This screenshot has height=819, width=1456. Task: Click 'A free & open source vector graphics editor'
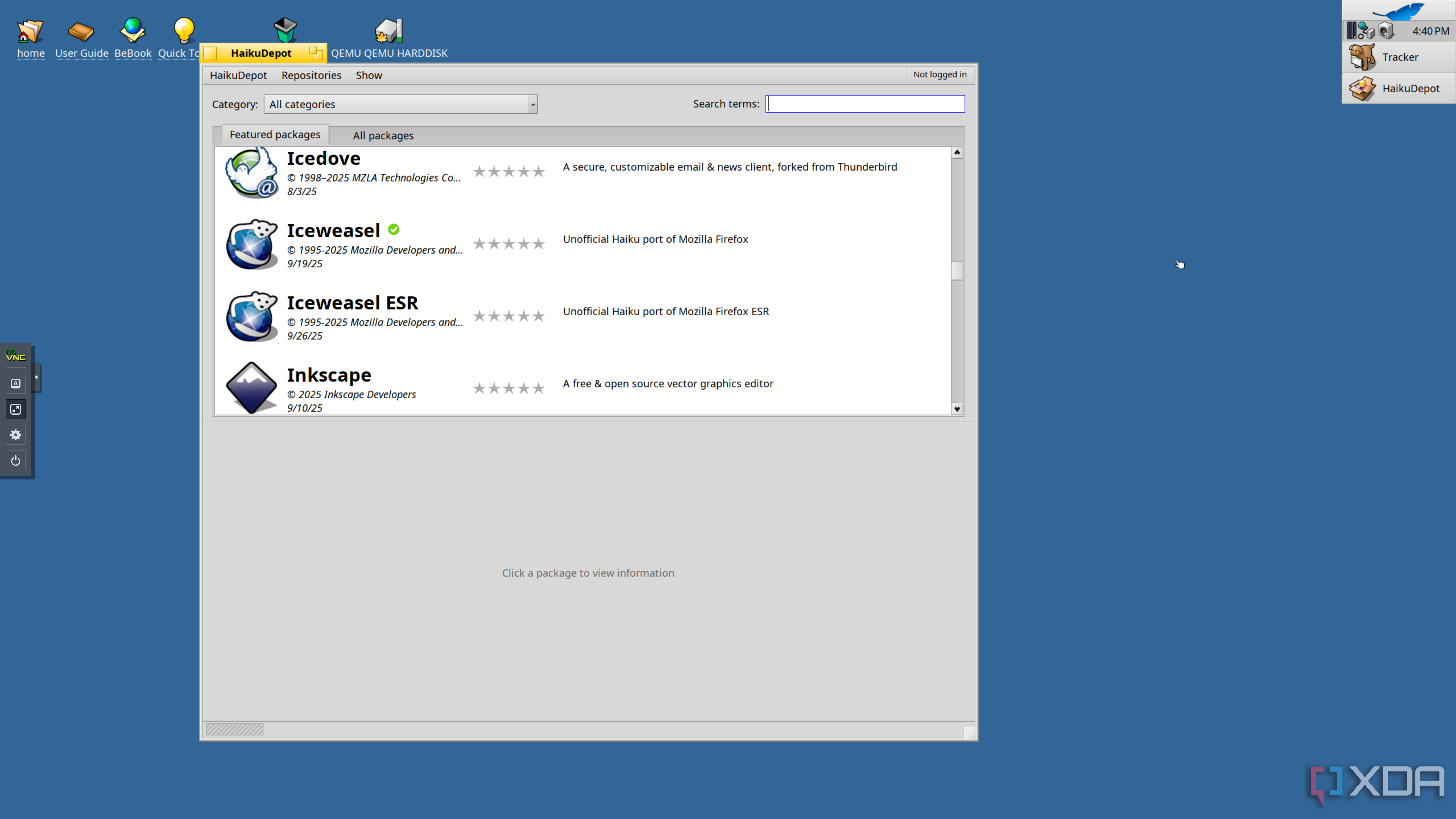click(667, 383)
